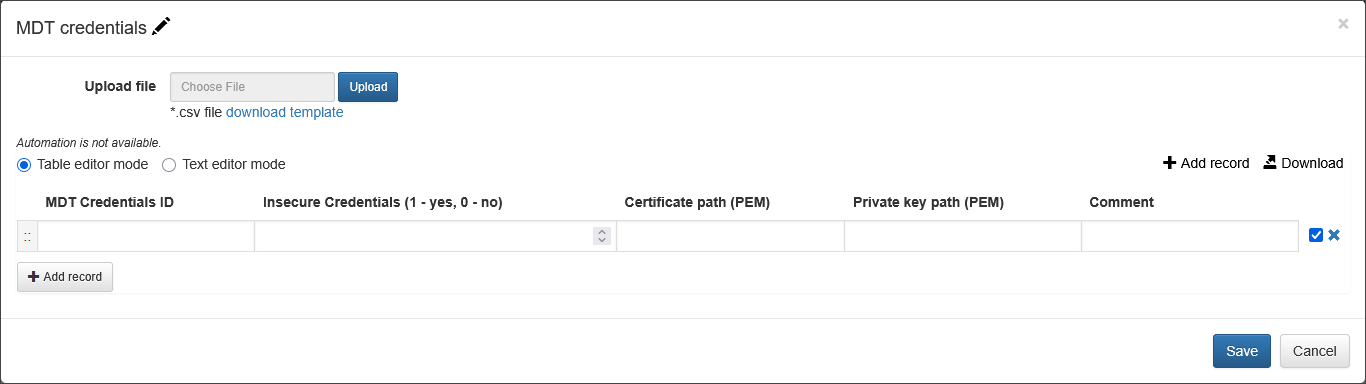Screen dimensions: 1366x384
Task: Focus the MDT Credentials ID field
Action: point(146,237)
